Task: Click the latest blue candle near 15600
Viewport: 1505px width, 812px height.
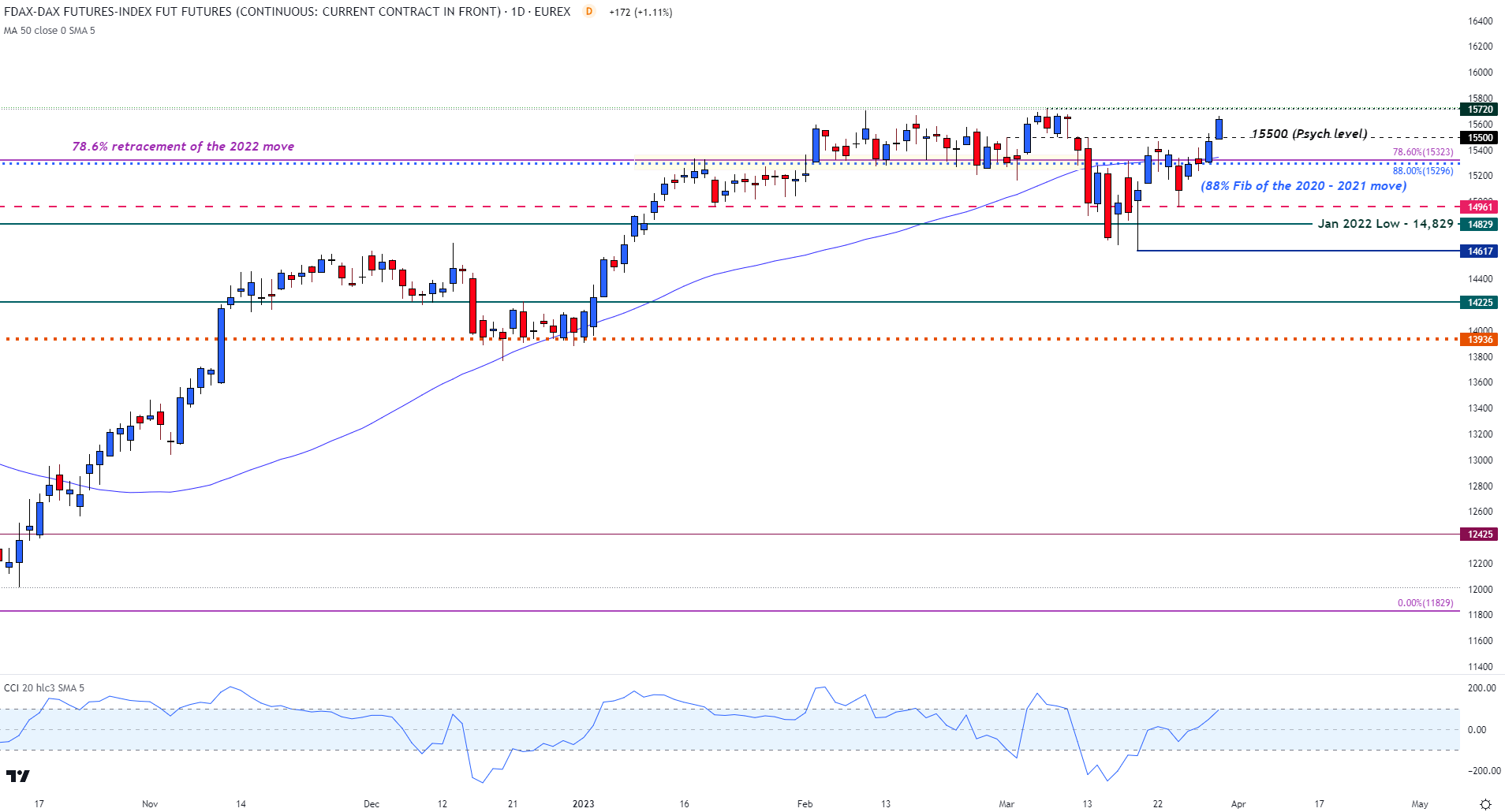Action: [1219, 129]
